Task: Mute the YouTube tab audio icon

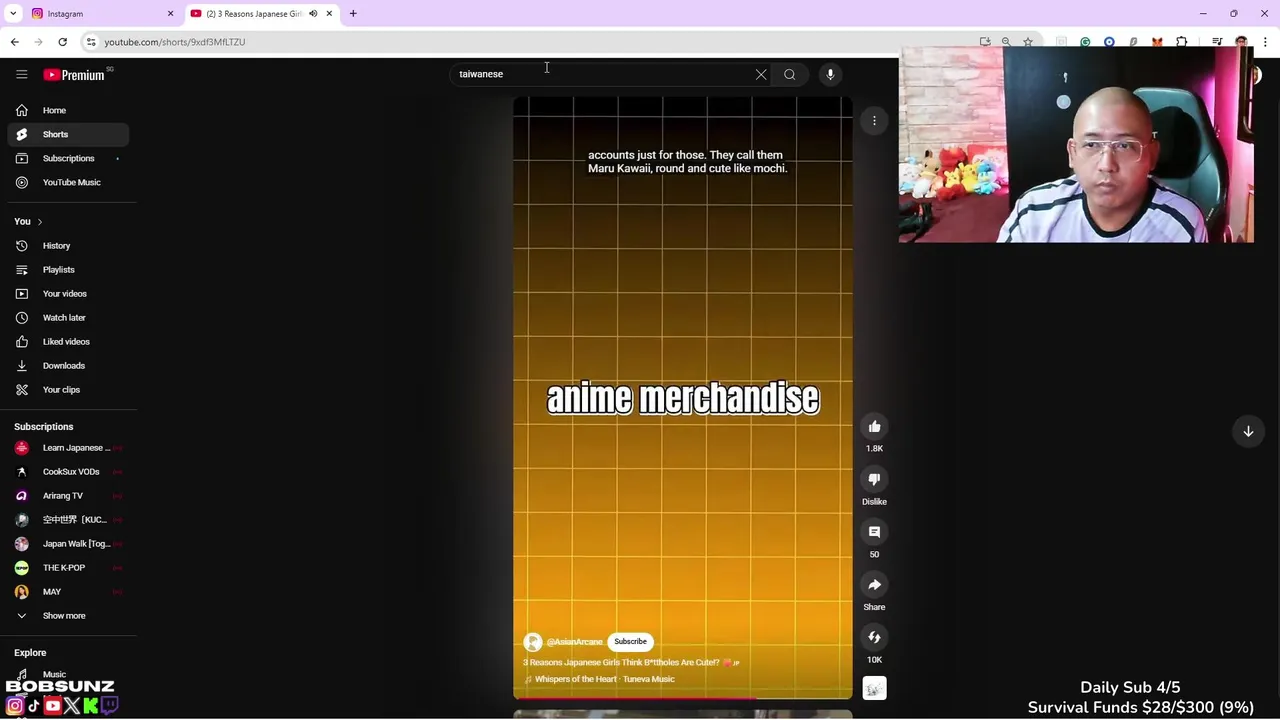Action: 313,14
